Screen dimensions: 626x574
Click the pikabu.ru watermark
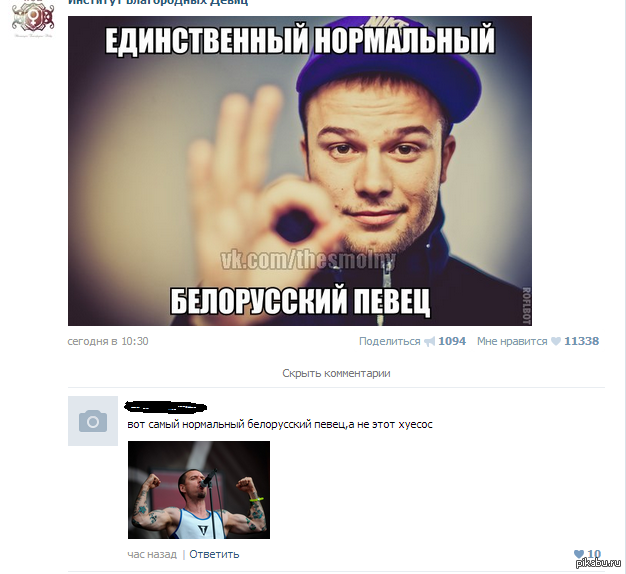coord(598,563)
